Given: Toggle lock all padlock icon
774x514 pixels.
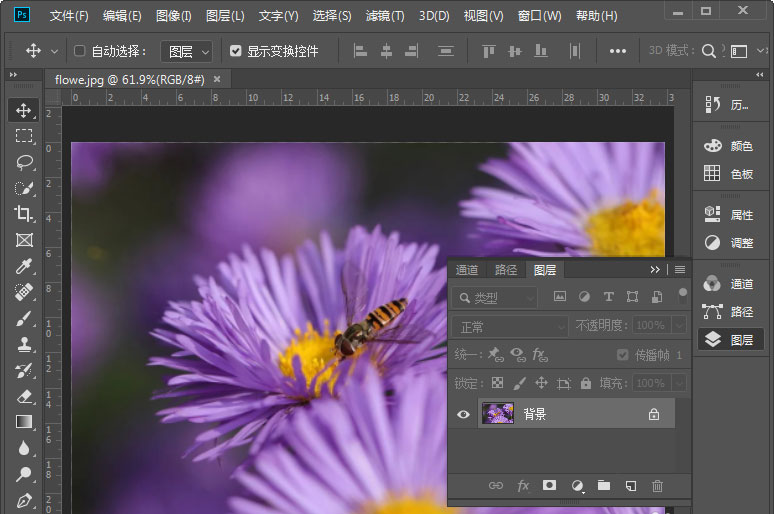Looking at the screenshot, I should point(585,383).
